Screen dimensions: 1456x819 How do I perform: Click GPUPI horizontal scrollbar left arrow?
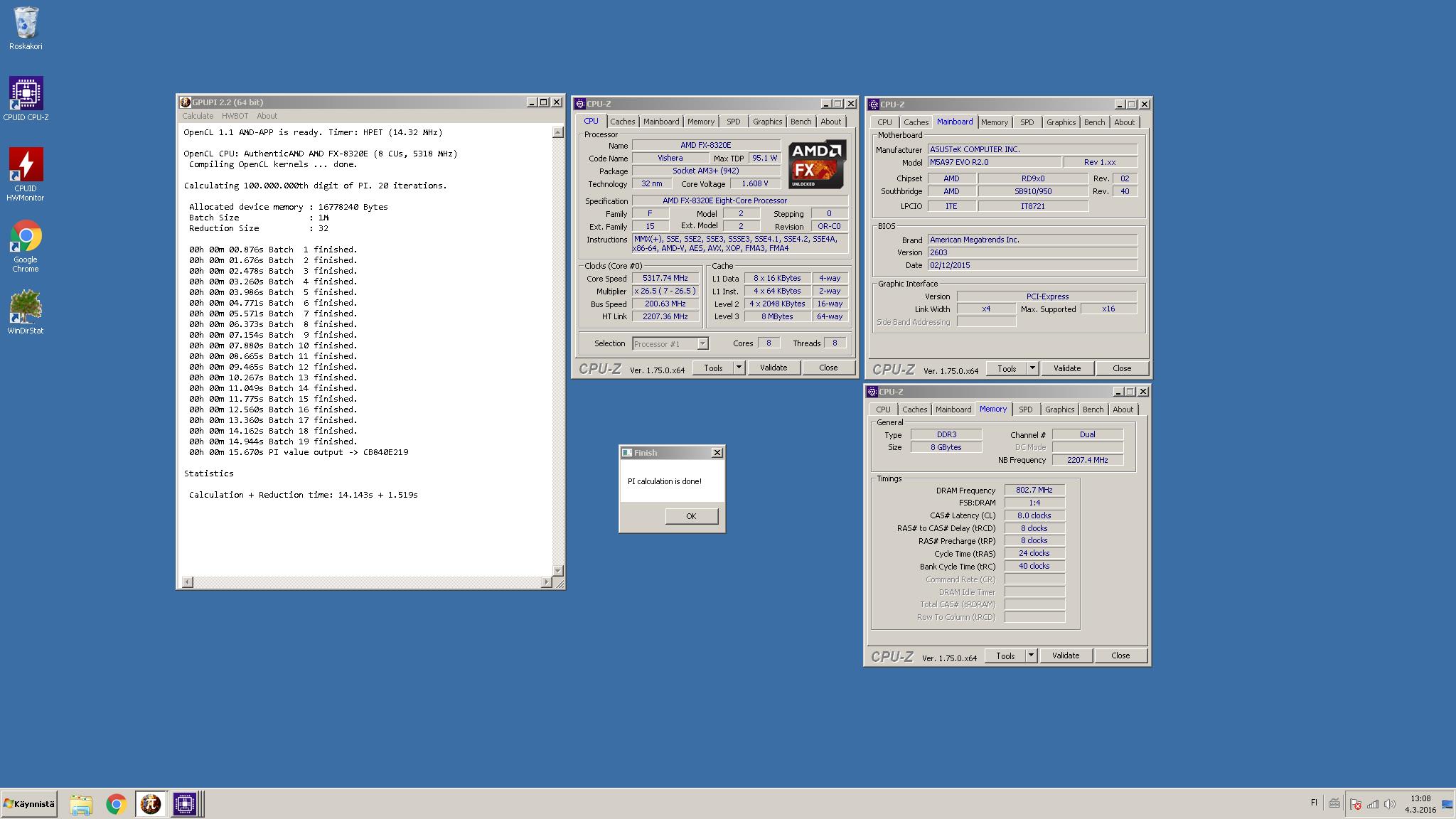[188, 582]
